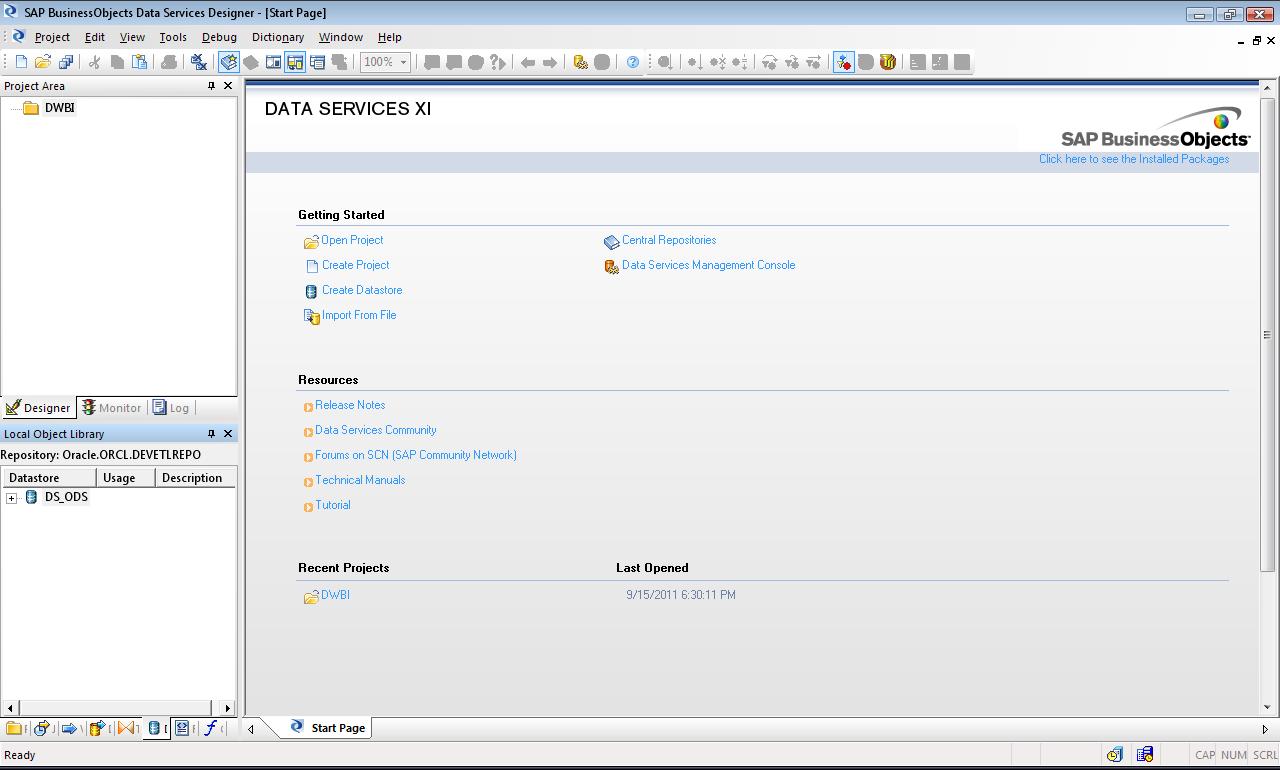Expand the DS_ODS datastore node

(x=12, y=498)
